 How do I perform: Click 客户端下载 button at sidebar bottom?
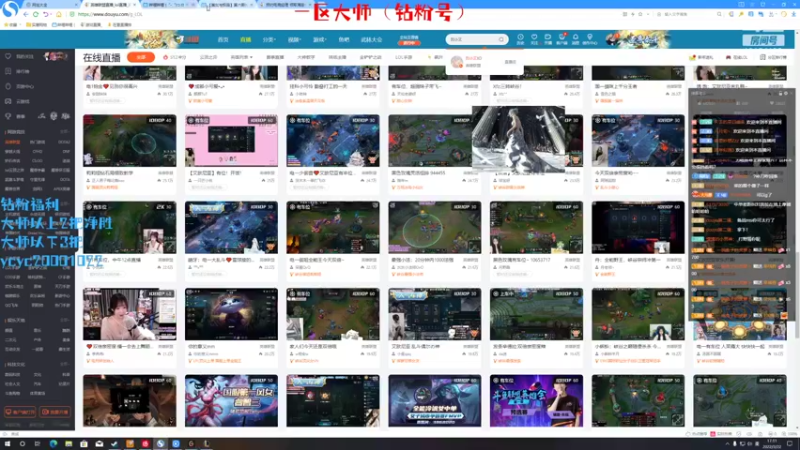coord(20,412)
